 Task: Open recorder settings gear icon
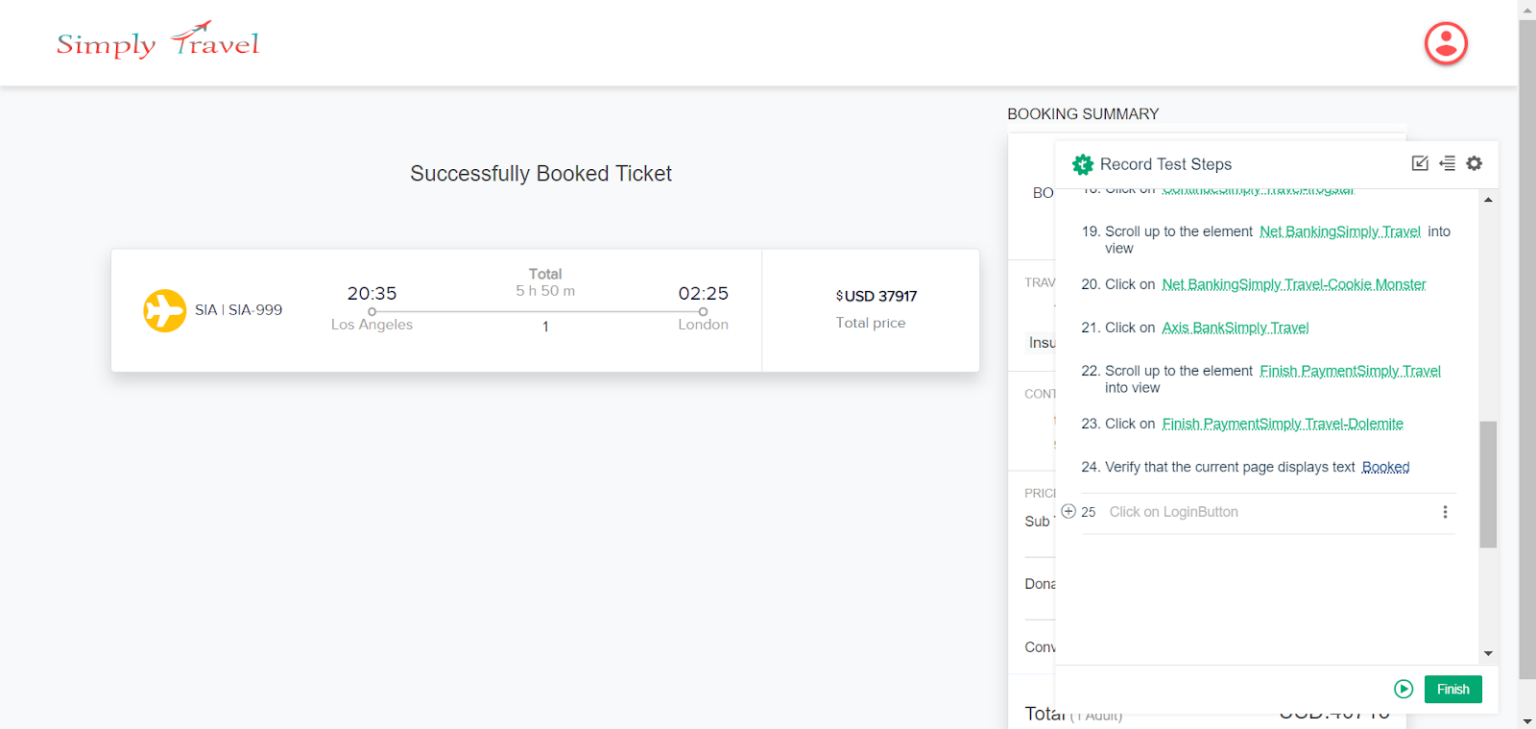click(x=1474, y=163)
